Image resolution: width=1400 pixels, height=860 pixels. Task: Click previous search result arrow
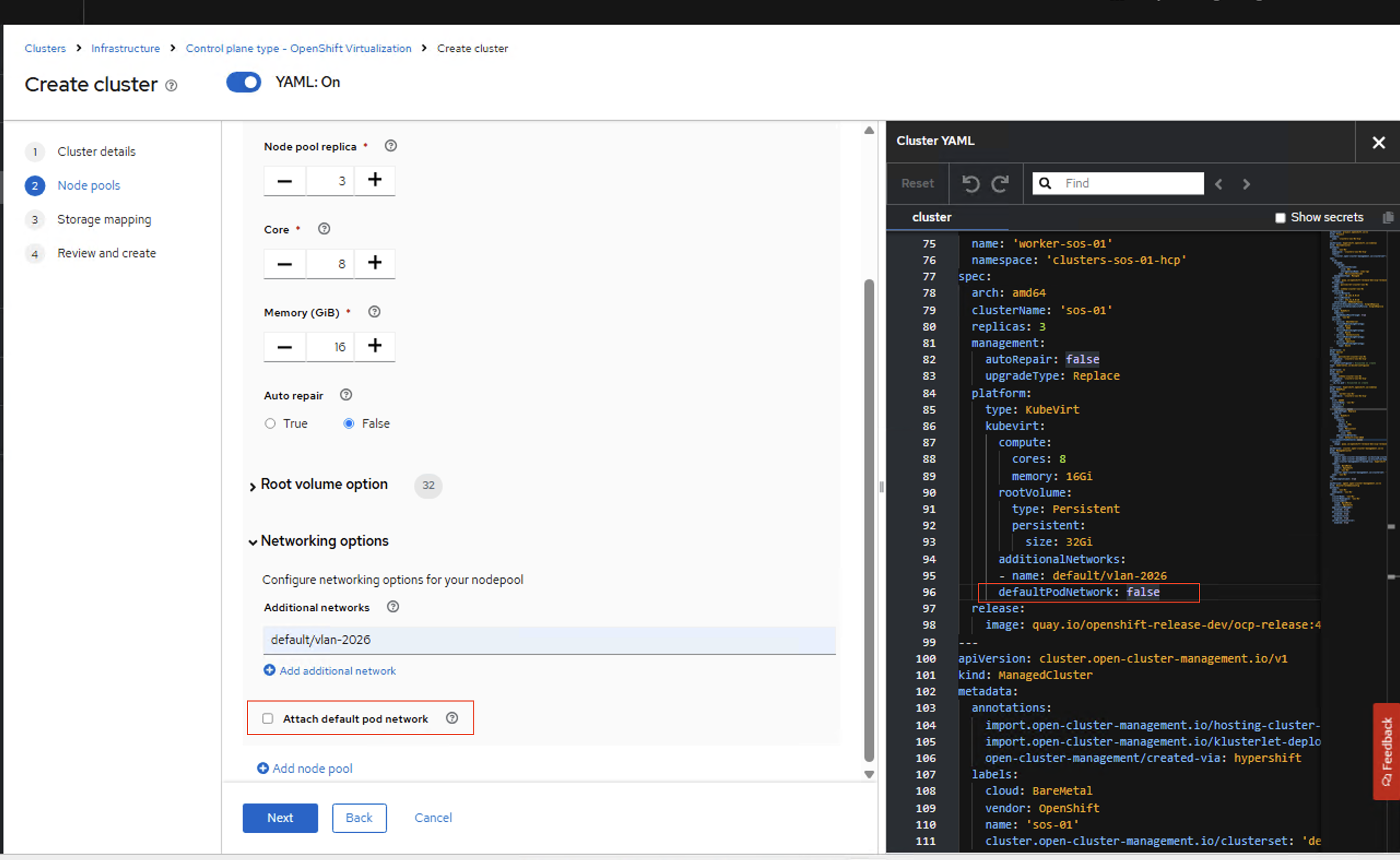1219,184
